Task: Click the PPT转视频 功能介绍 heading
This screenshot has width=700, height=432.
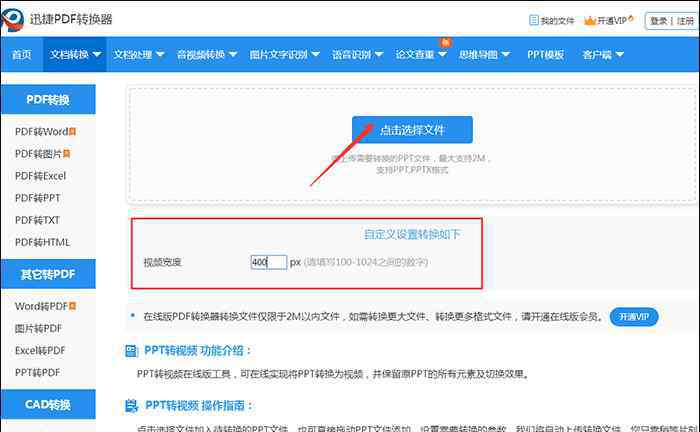Action: coord(198,351)
